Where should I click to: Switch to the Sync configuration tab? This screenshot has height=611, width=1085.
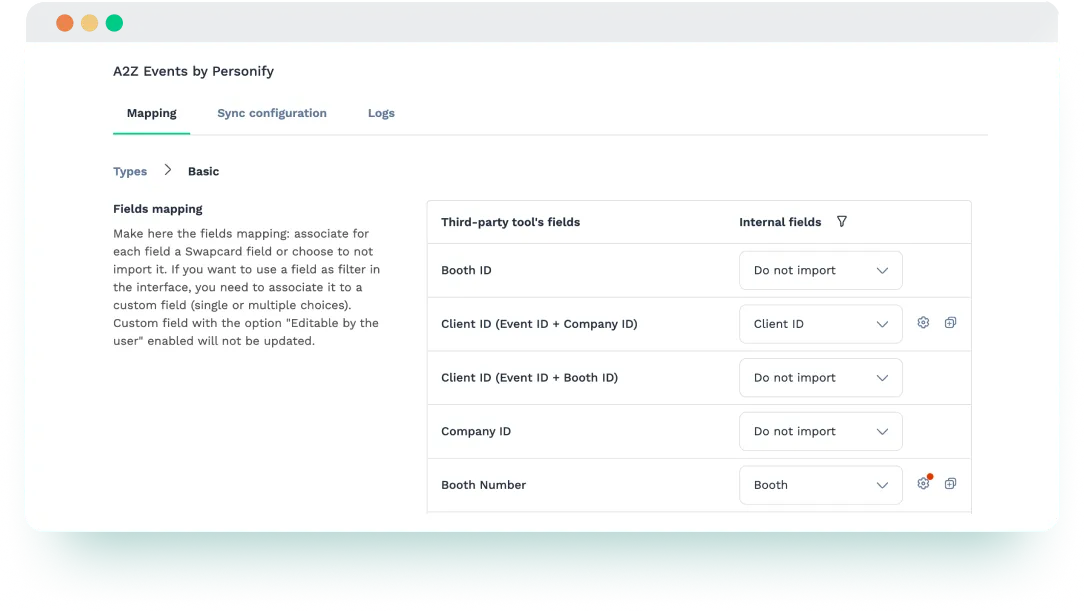tap(272, 113)
